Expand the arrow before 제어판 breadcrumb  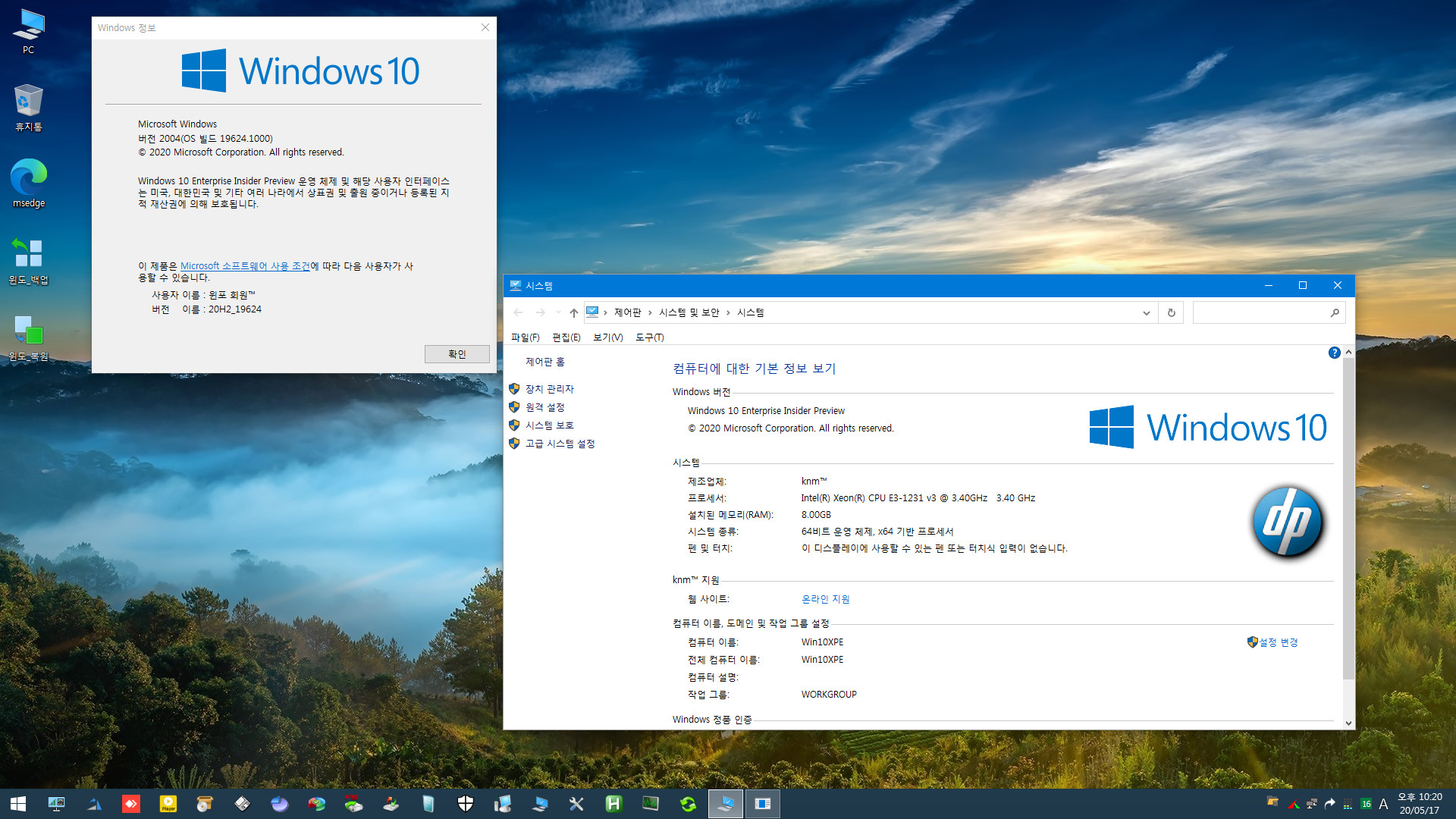coord(605,312)
